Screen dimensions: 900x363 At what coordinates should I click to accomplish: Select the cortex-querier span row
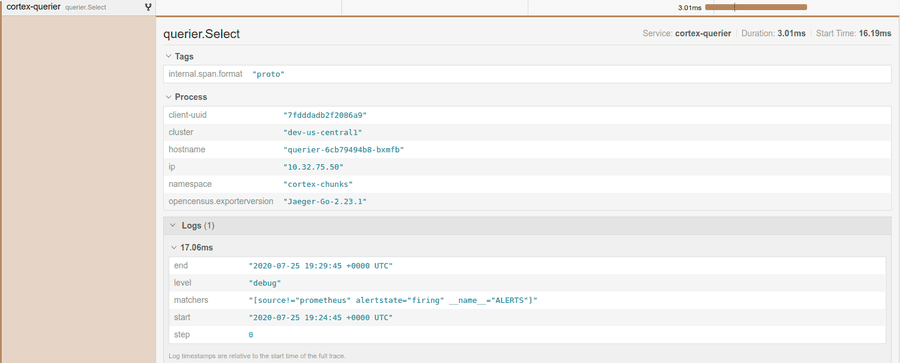pyautogui.click(x=77, y=7)
